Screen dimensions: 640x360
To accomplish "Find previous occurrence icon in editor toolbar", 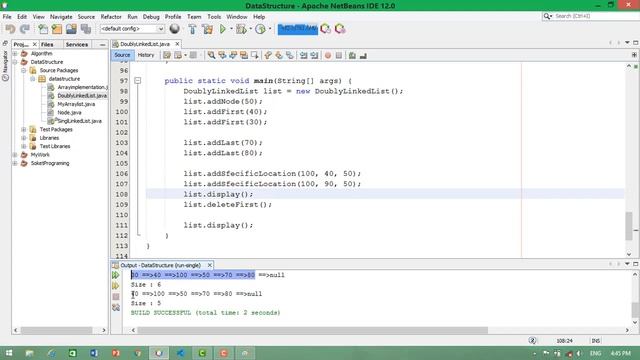I will click(222, 55).
